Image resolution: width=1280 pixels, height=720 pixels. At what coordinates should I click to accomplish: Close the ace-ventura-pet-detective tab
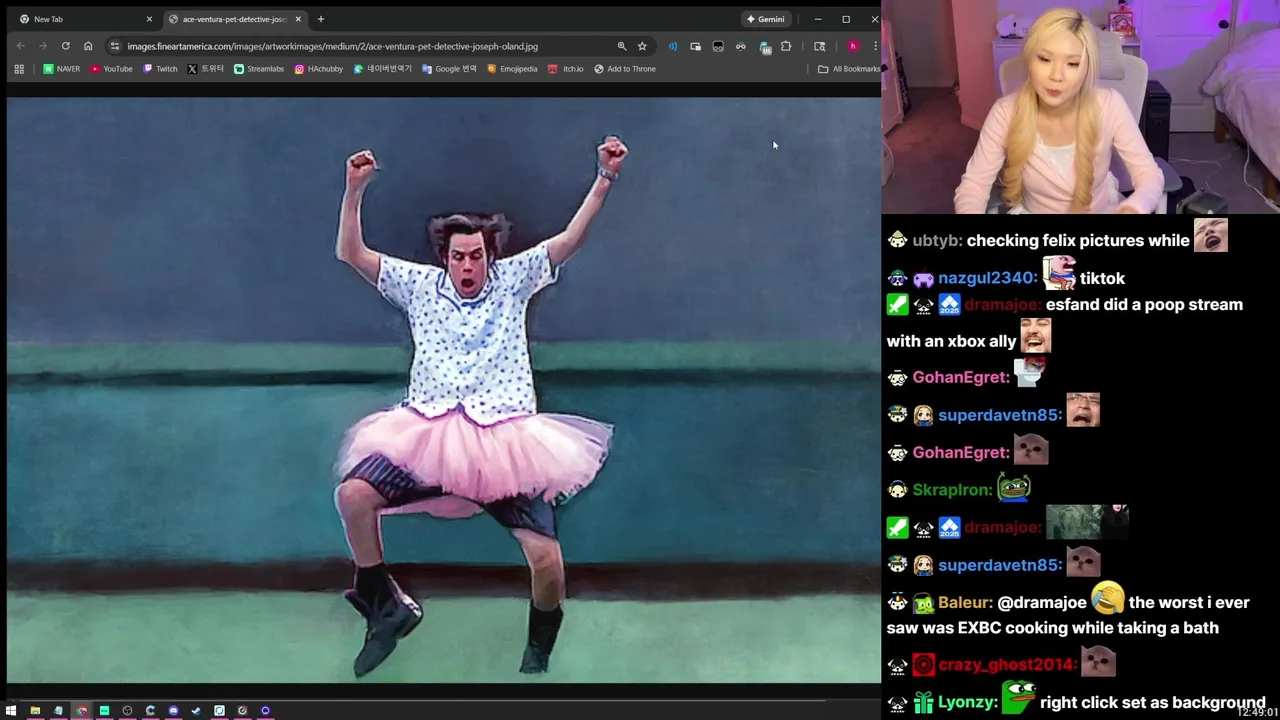click(x=297, y=19)
